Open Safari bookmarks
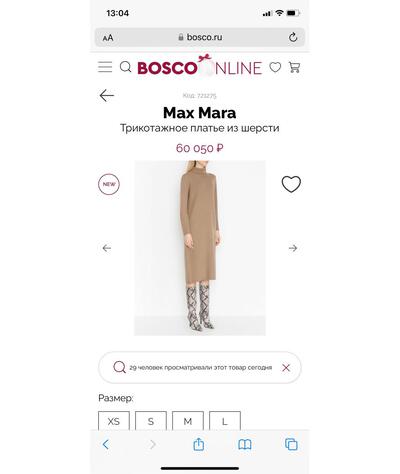The height and width of the screenshot is (474, 400). [x=245, y=444]
